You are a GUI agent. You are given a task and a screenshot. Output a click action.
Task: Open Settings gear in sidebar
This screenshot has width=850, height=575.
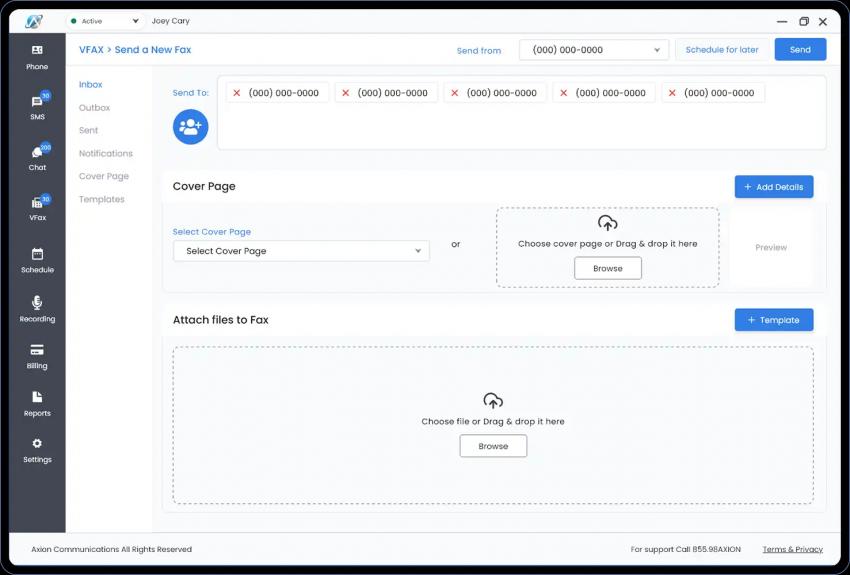(37, 450)
